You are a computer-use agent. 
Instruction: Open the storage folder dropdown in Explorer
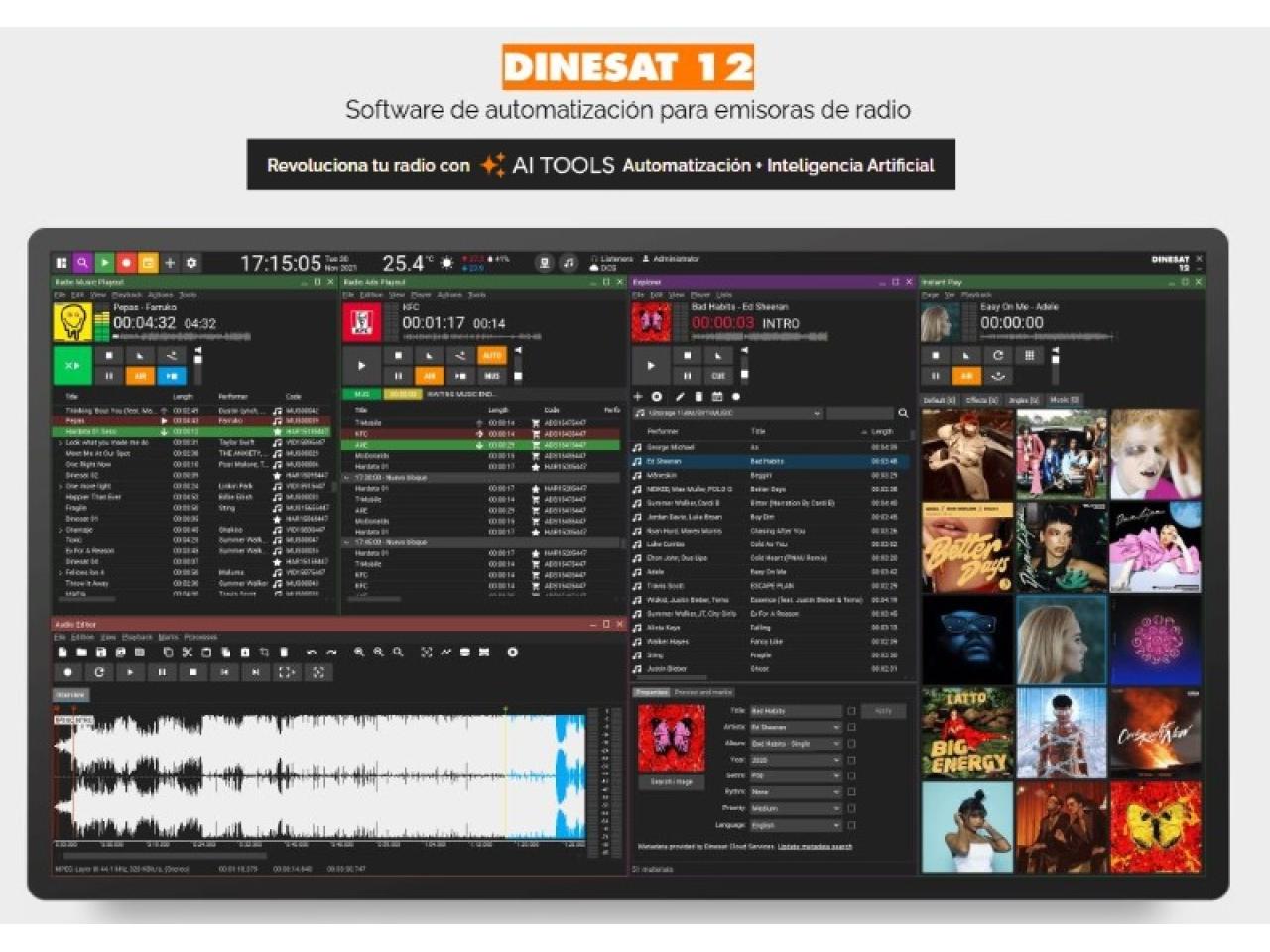pos(727,413)
